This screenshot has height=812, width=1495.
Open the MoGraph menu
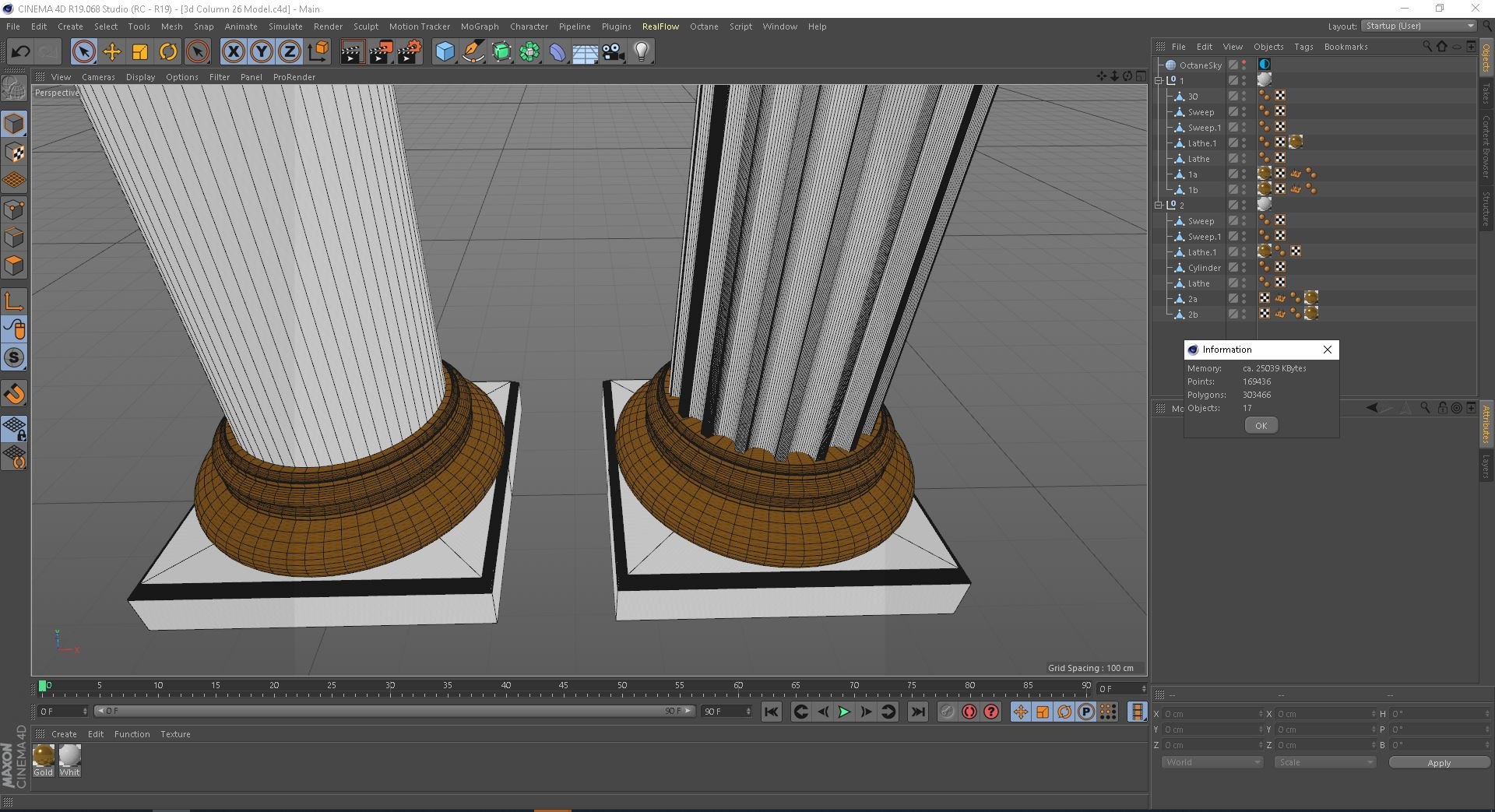coord(480,26)
